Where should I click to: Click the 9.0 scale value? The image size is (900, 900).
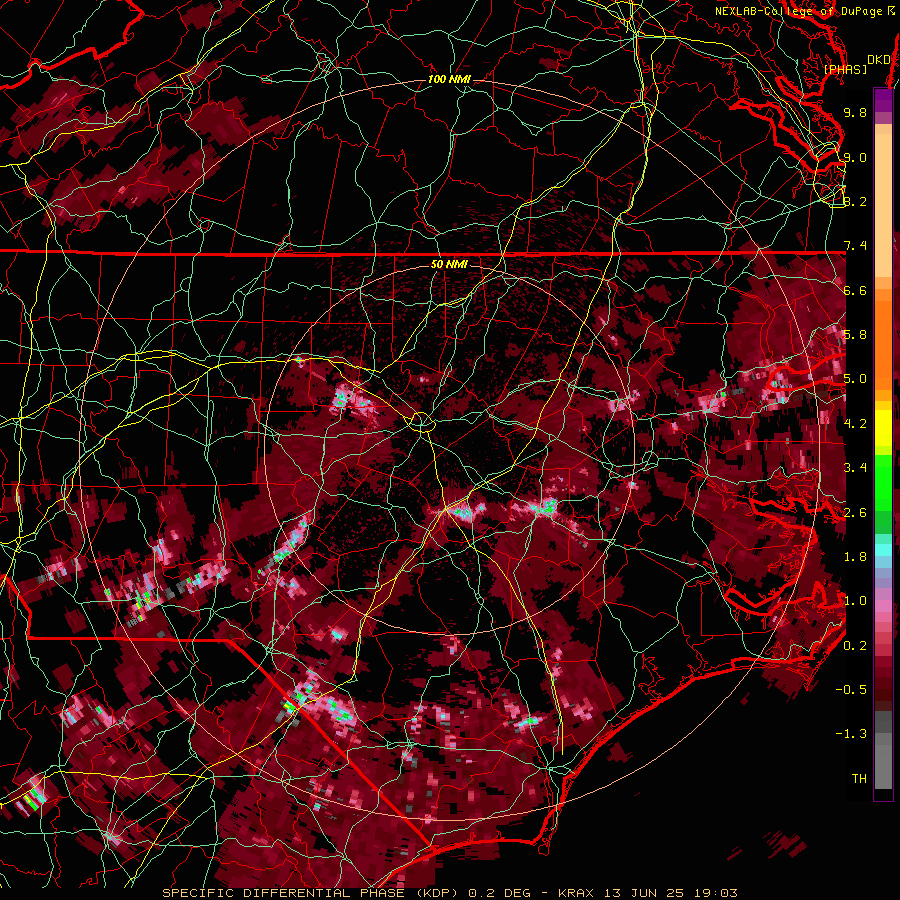click(855, 157)
